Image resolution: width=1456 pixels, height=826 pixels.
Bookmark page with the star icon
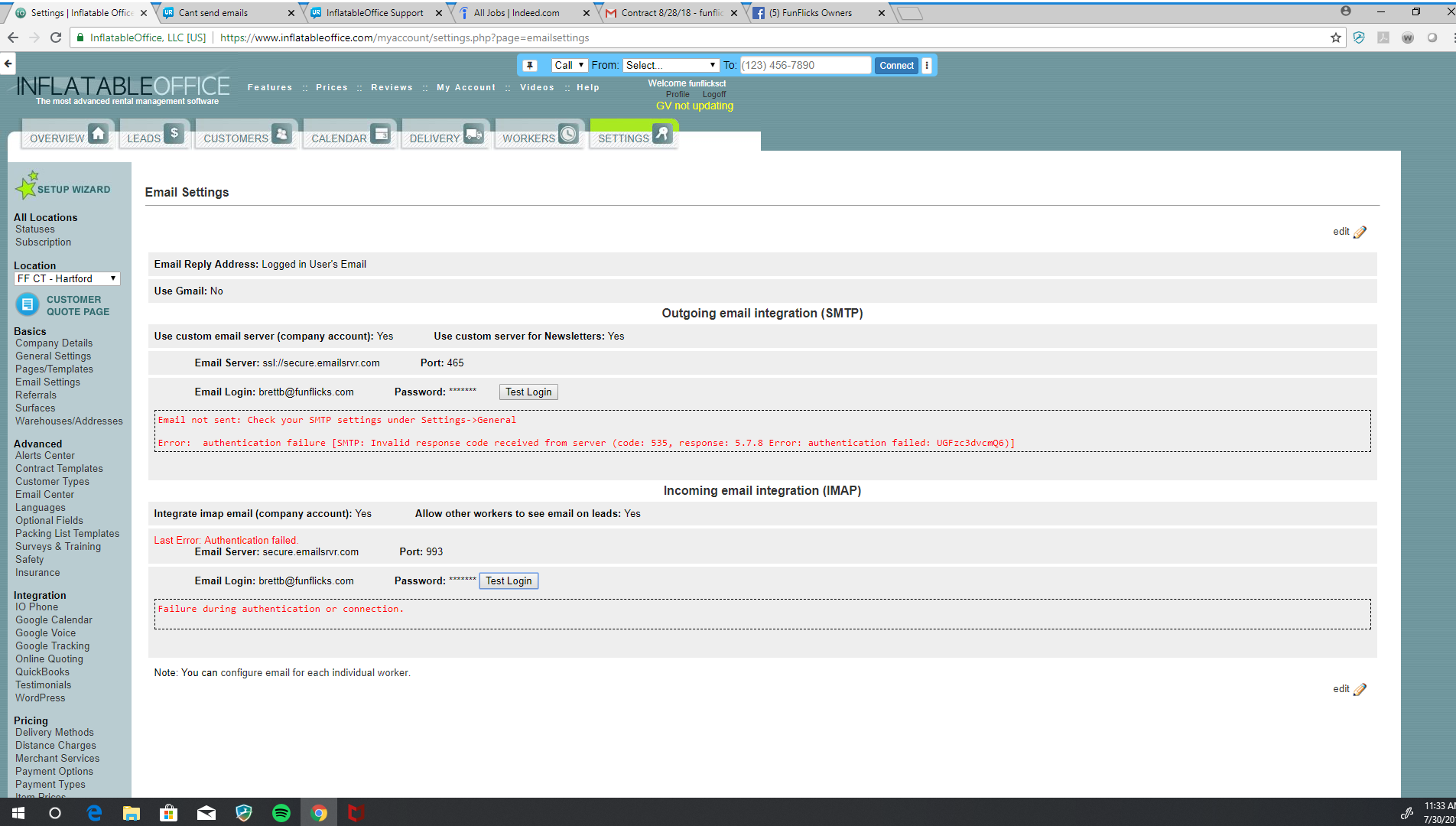[1335, 37]
